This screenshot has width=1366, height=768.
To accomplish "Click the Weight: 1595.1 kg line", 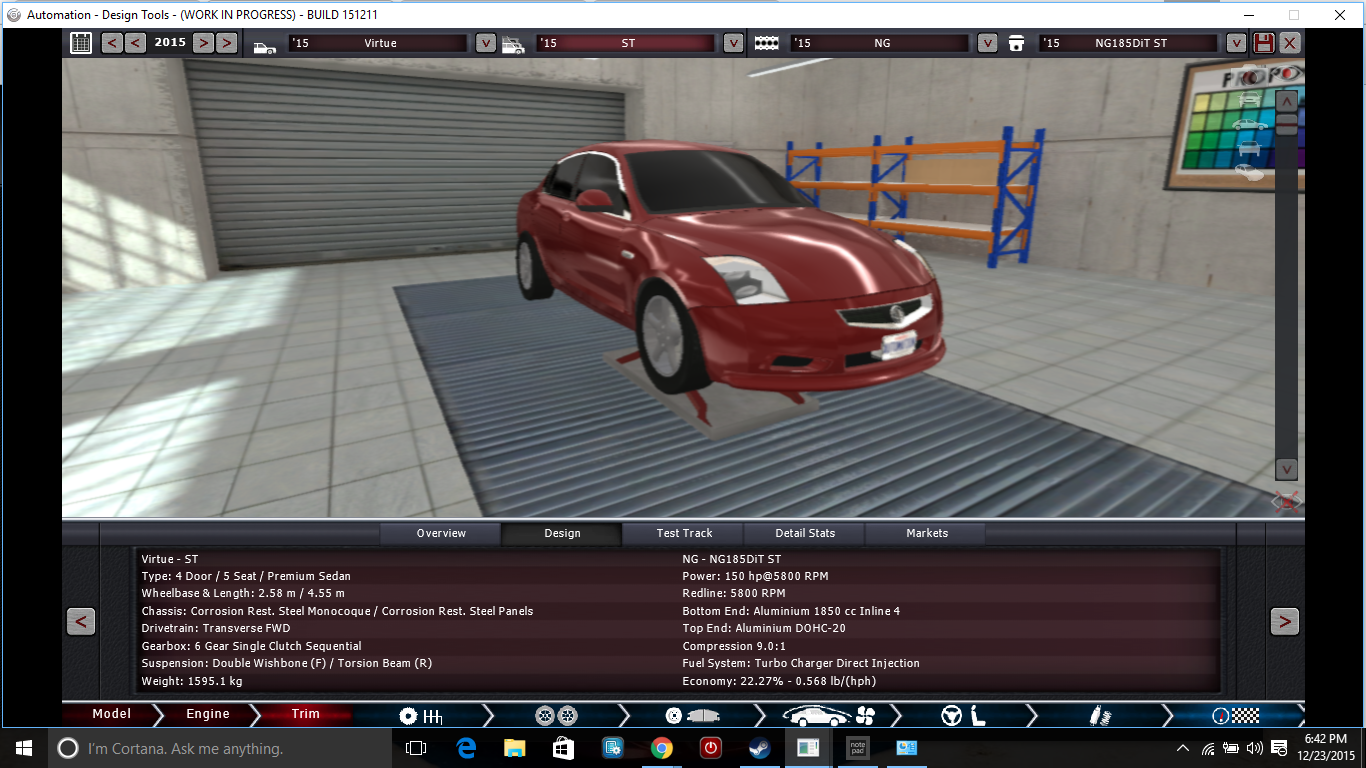I will [192, 681].
